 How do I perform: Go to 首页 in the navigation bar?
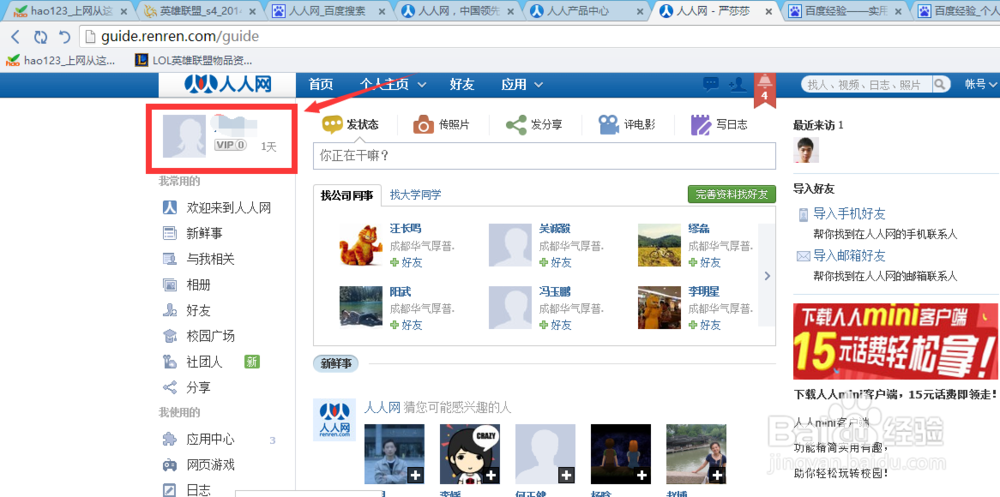(321, 84)
